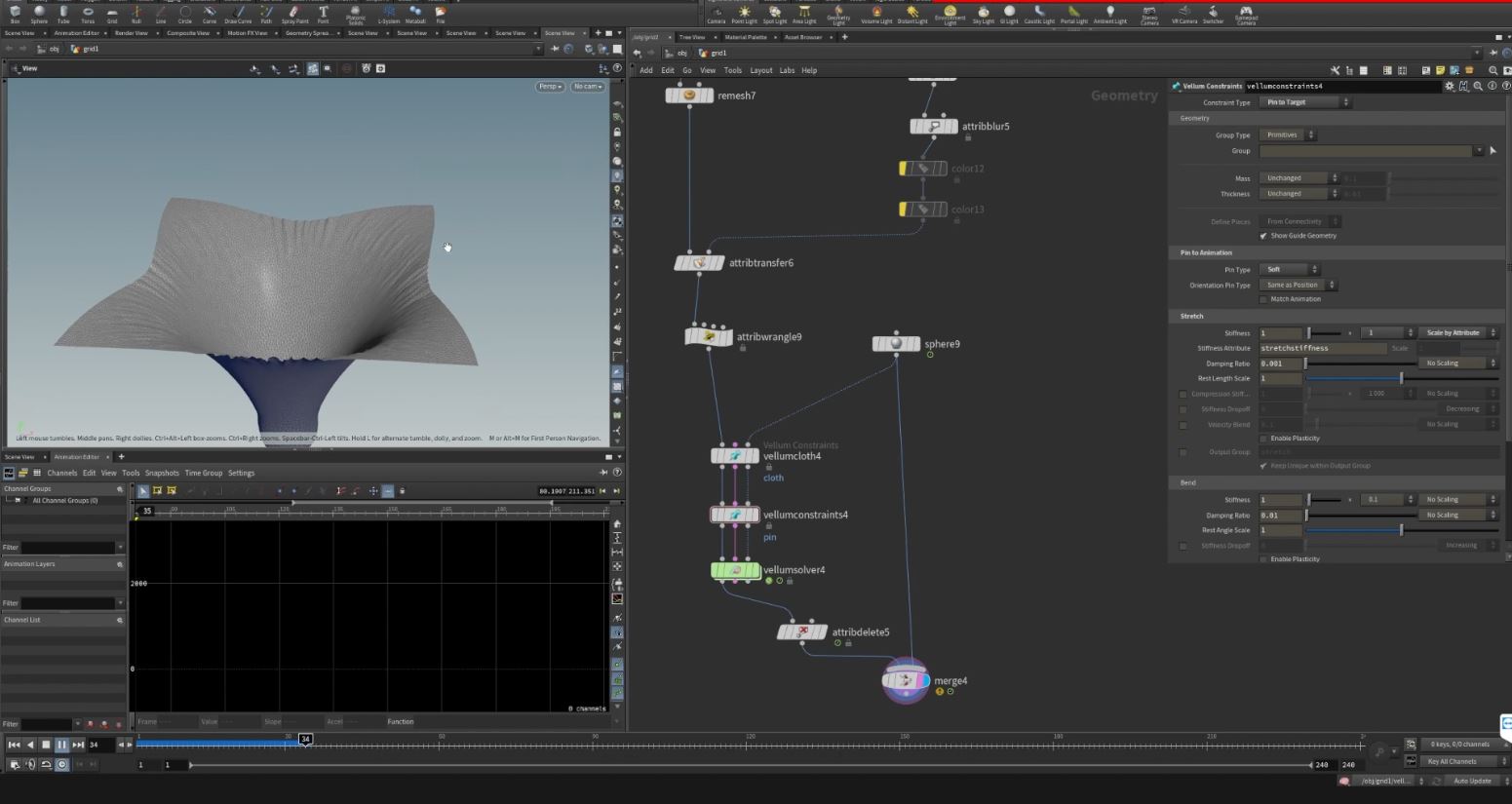The image size is (1512, 804).
Task: Select the vellumsolver4 node
Action: (736, 570)
